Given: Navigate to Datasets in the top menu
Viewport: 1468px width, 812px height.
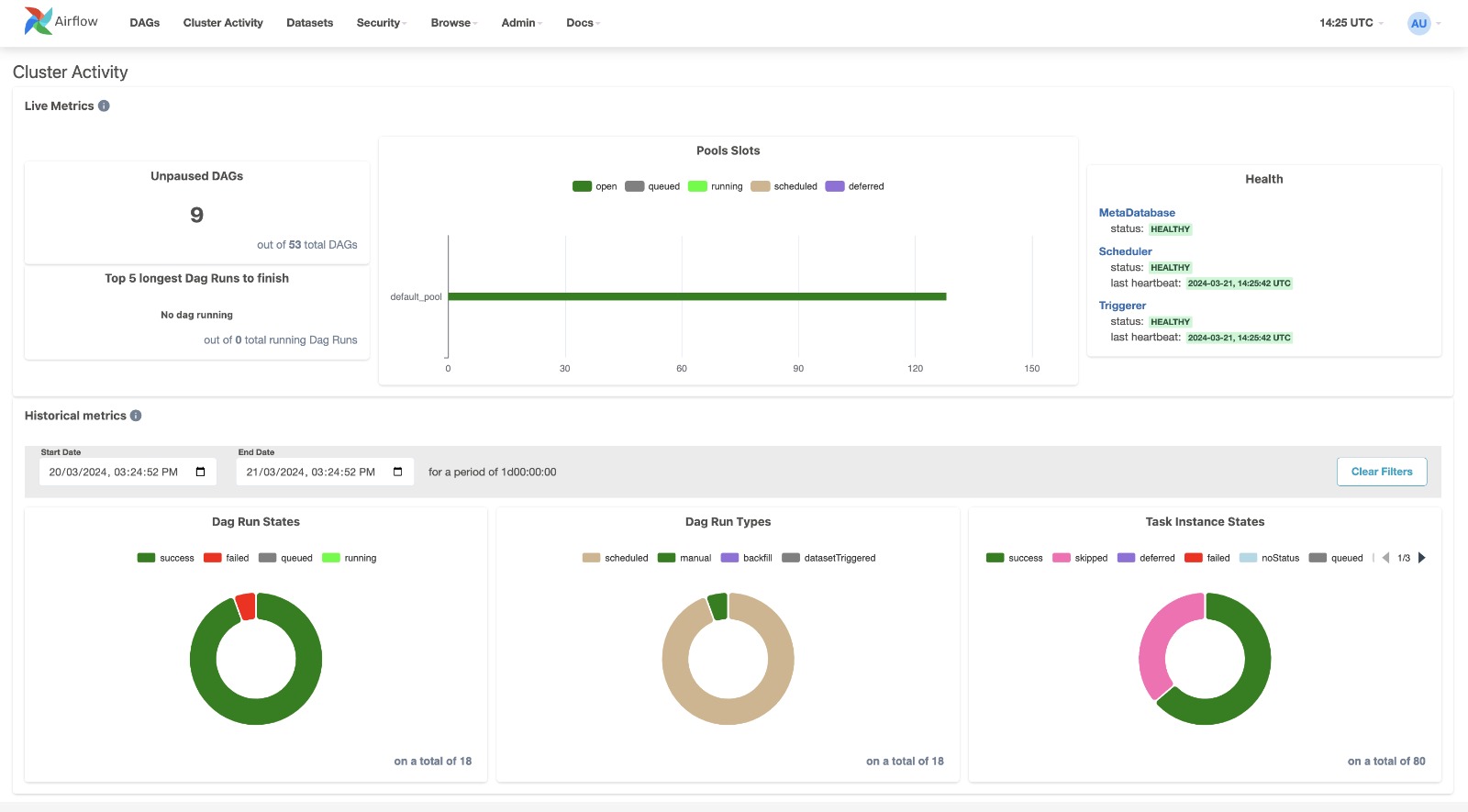Looking at the screenshot, I should coord(309,23).
